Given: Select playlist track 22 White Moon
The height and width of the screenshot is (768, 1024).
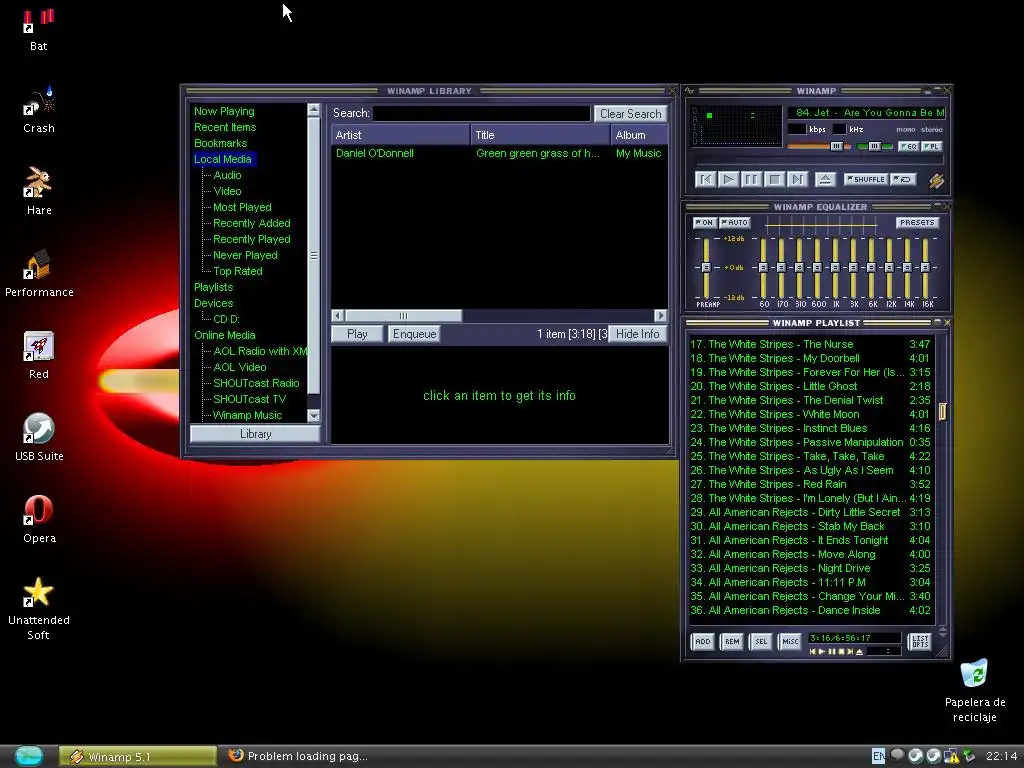Looking at the screenshot, I should pos(810,414).
